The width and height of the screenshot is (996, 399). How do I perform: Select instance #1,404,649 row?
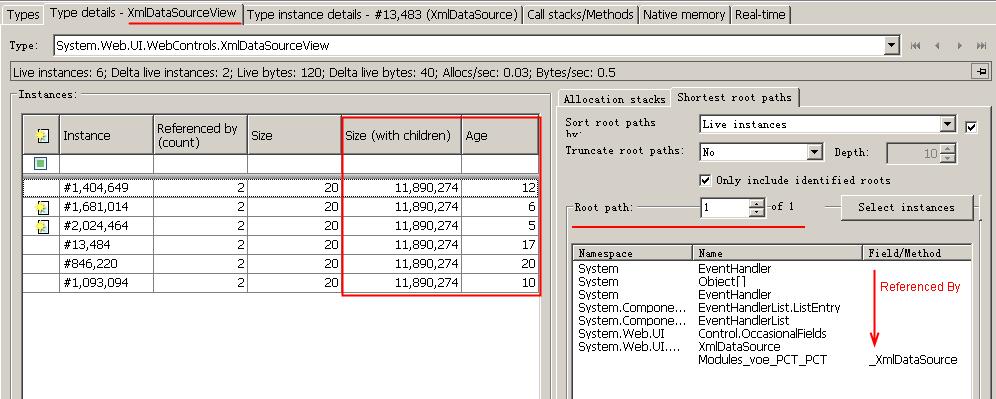(281, 188)
